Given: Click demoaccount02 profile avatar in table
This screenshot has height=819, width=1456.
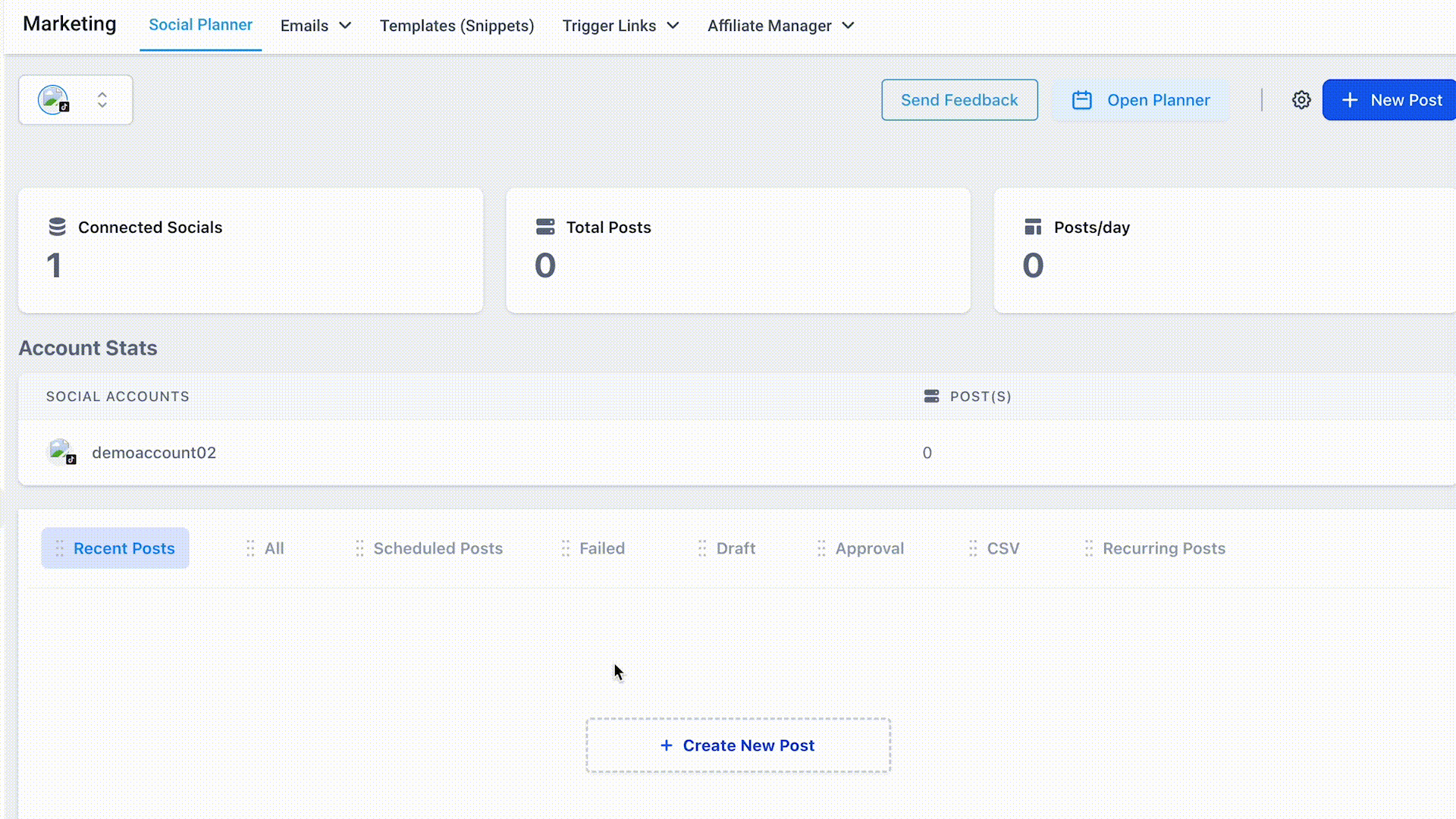Looking at the screenshot, I should pos(61,452).
